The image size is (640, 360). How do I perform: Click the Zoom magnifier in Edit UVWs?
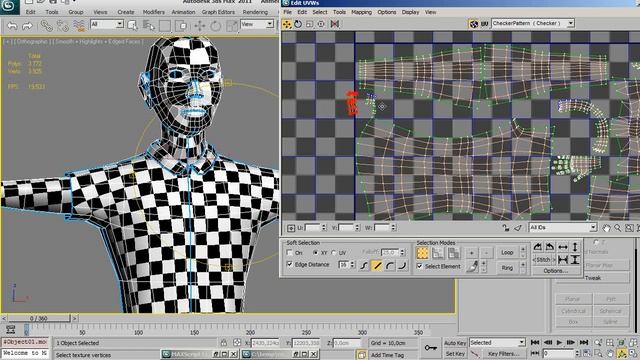tap(617, 228)
